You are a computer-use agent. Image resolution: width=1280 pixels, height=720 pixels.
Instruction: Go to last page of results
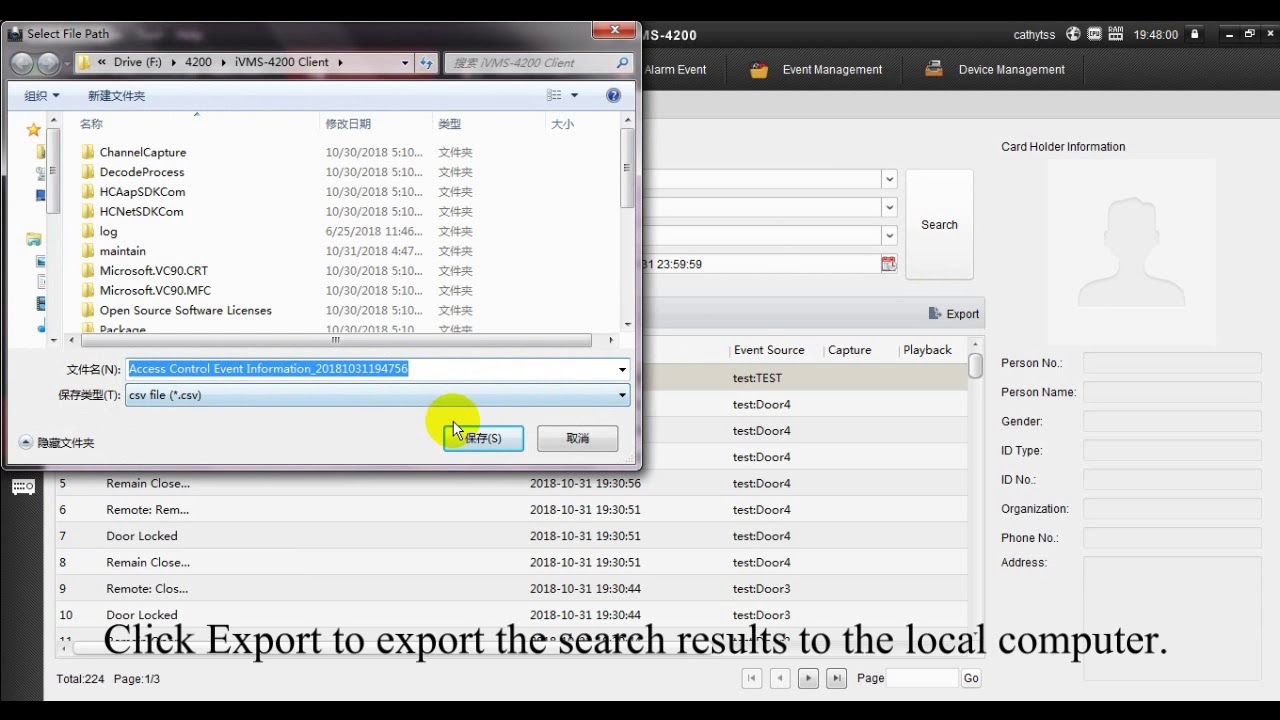point(837,678)
